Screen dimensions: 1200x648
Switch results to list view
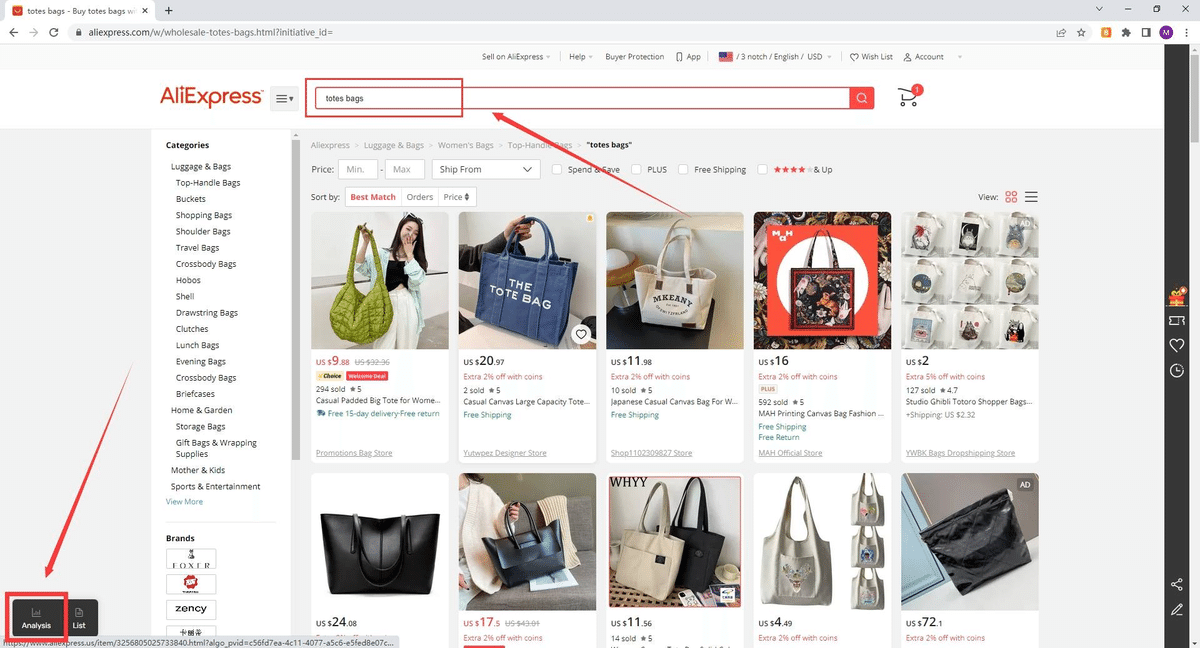1031,197
